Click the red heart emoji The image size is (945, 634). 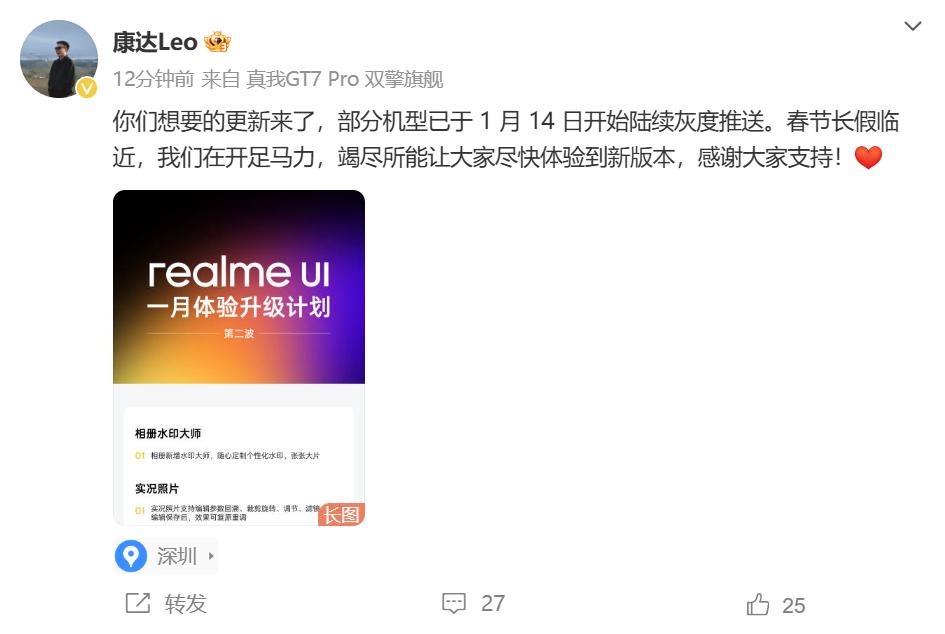click(x=868, y=157)
